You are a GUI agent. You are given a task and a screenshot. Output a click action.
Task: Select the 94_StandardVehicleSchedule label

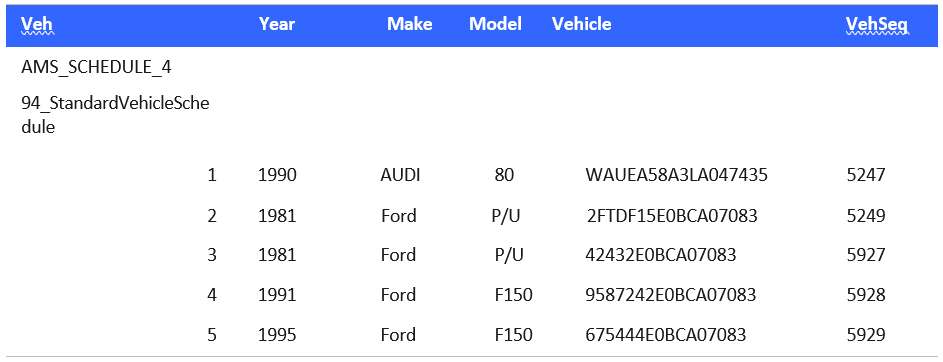115,115
